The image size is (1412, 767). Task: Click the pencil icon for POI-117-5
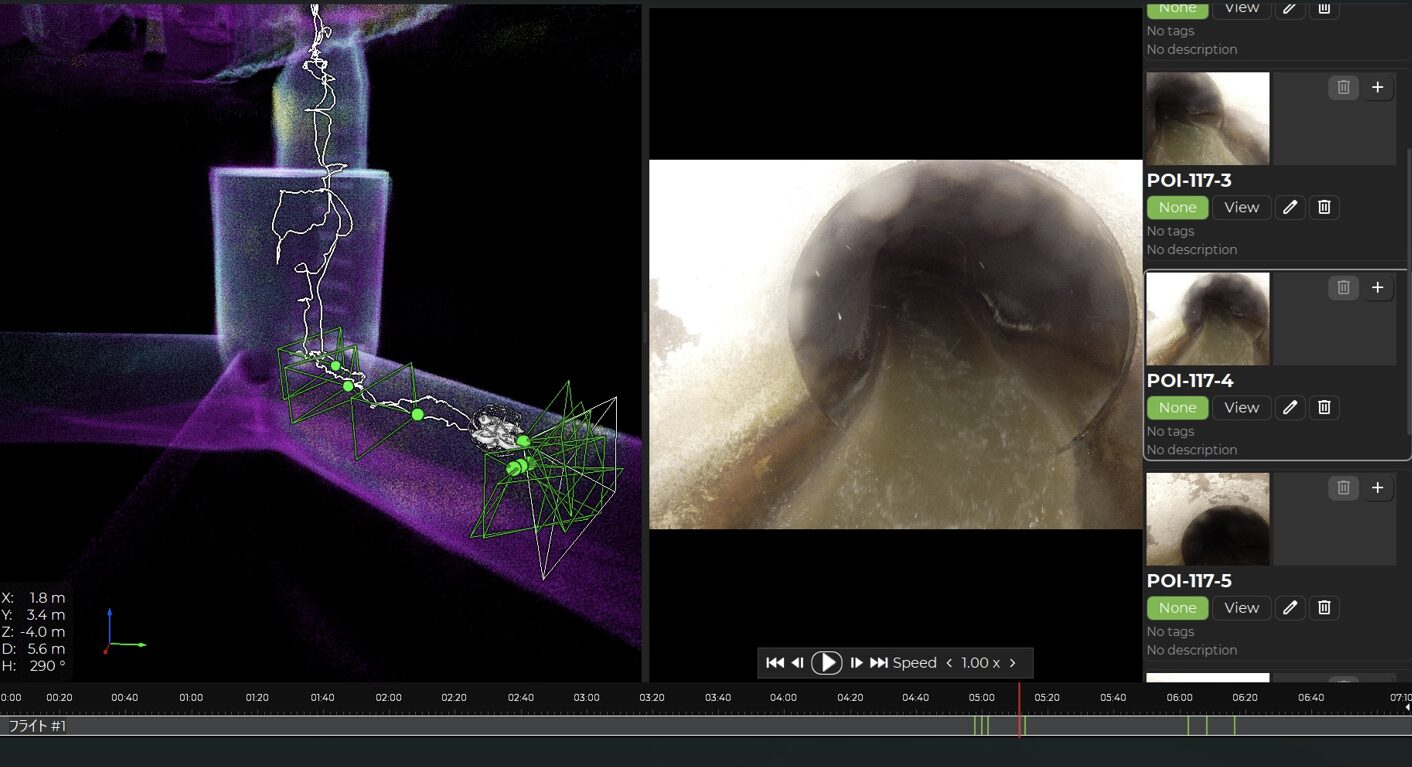[x=1290, y=608]
